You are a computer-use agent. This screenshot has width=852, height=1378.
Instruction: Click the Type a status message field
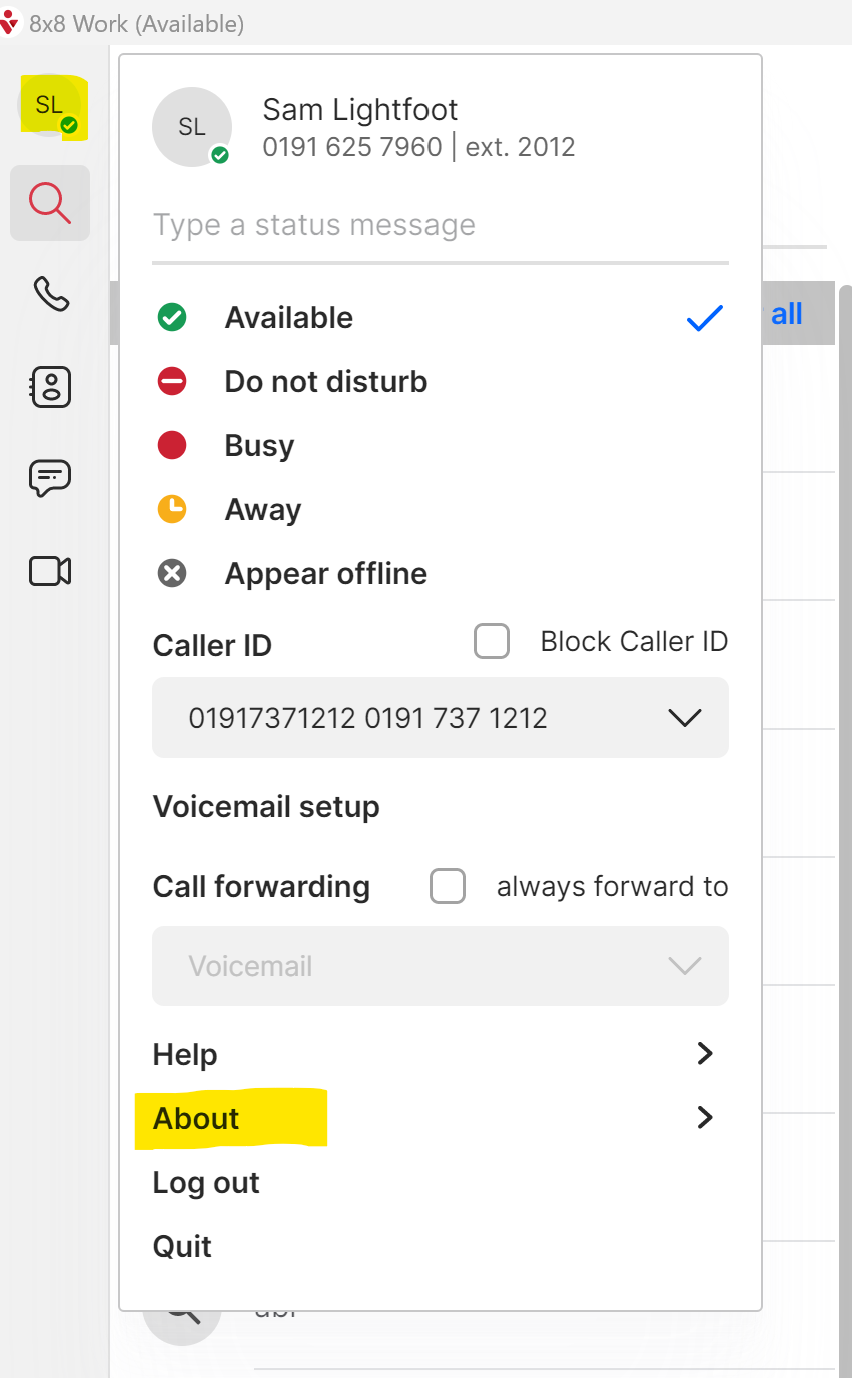[440, 226]
